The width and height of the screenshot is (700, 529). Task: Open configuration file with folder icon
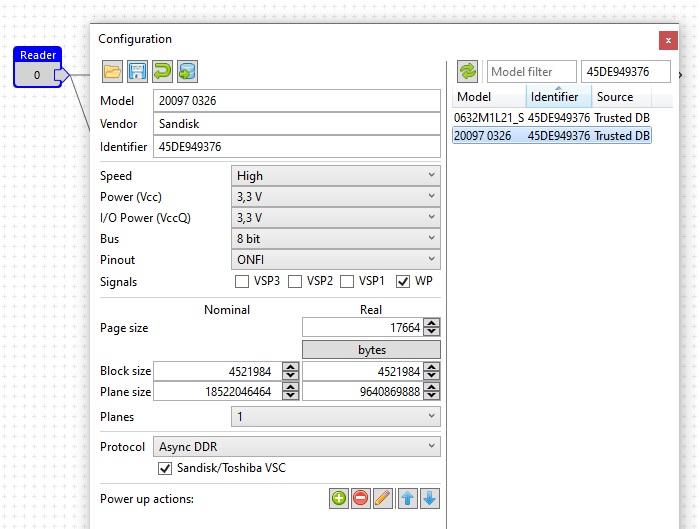click(x=112, y=71)
